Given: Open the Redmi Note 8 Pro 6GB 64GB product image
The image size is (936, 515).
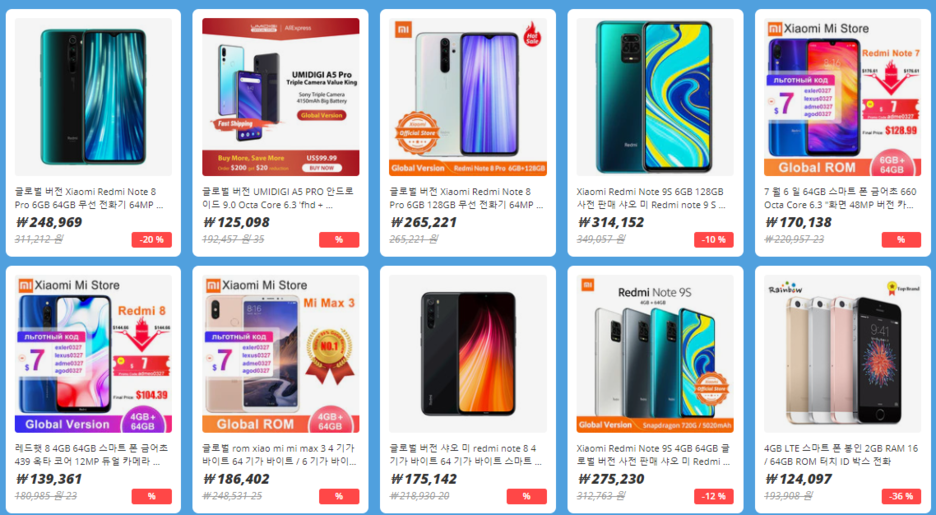Looking at the screenshot, I should click(x=93, y=97).
